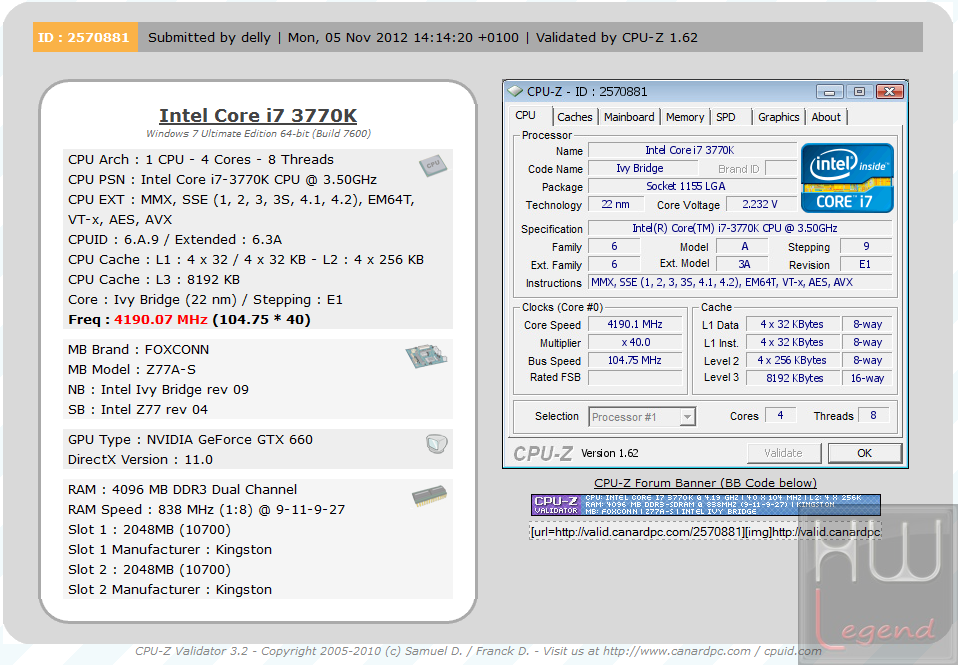958x665 pixels.
Task: Click the Core Voltage value 2.232 V
Action: click(x=761, y=204)
